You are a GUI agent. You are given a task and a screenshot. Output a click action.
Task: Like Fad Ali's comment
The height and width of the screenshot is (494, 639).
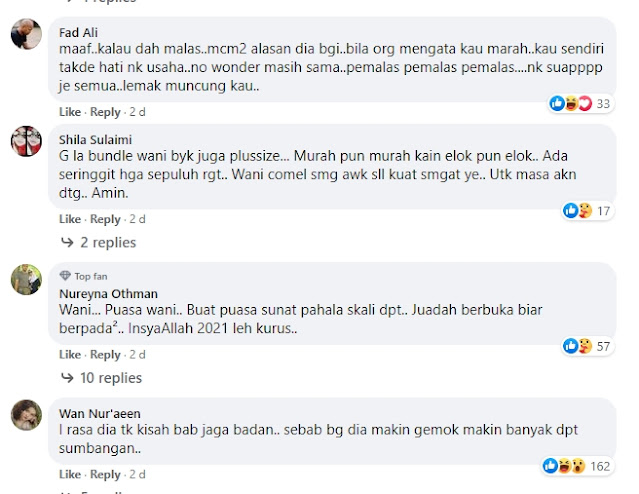point(70,112)
